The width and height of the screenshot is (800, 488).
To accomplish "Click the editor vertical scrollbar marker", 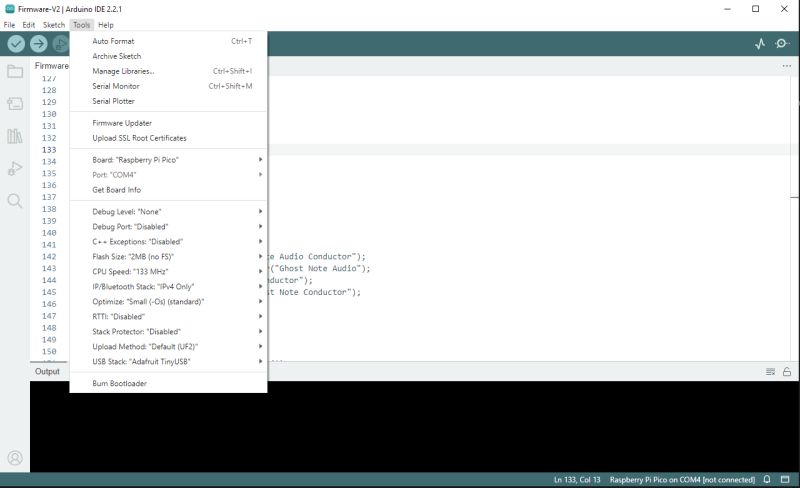I will point(794,197).
